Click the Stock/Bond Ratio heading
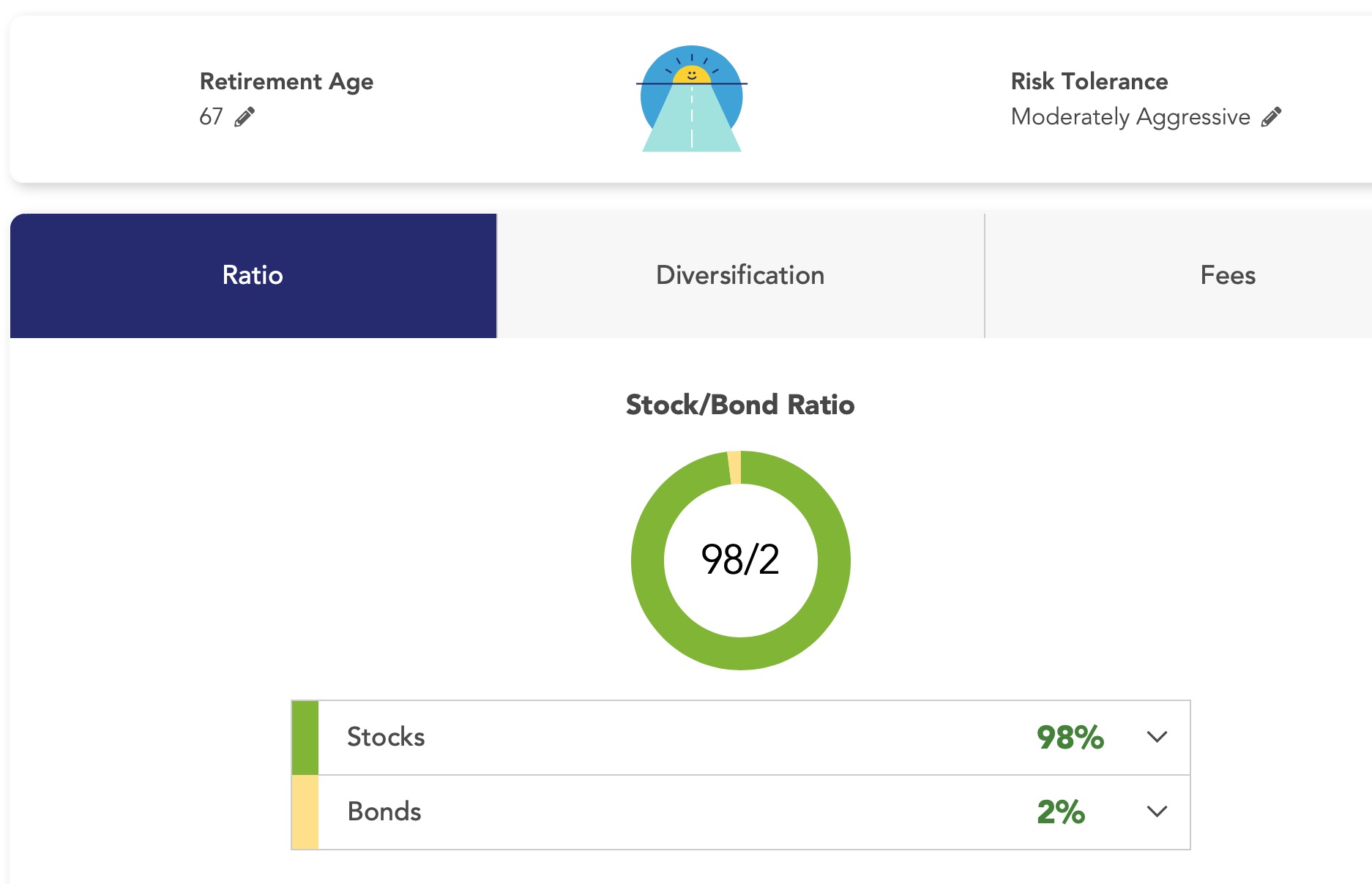The image size is (1372, 884). 740,405
